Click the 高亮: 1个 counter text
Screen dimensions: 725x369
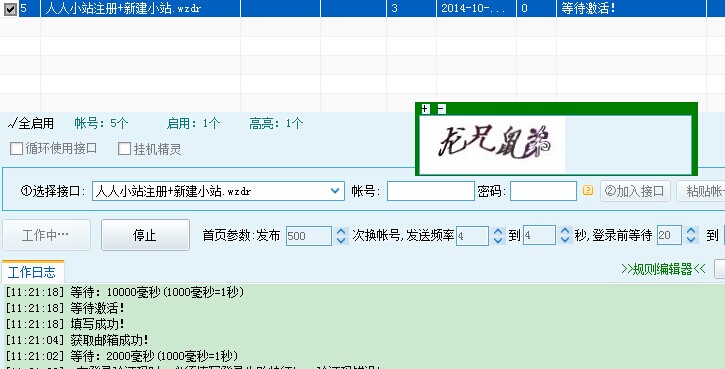pos(276,123)
